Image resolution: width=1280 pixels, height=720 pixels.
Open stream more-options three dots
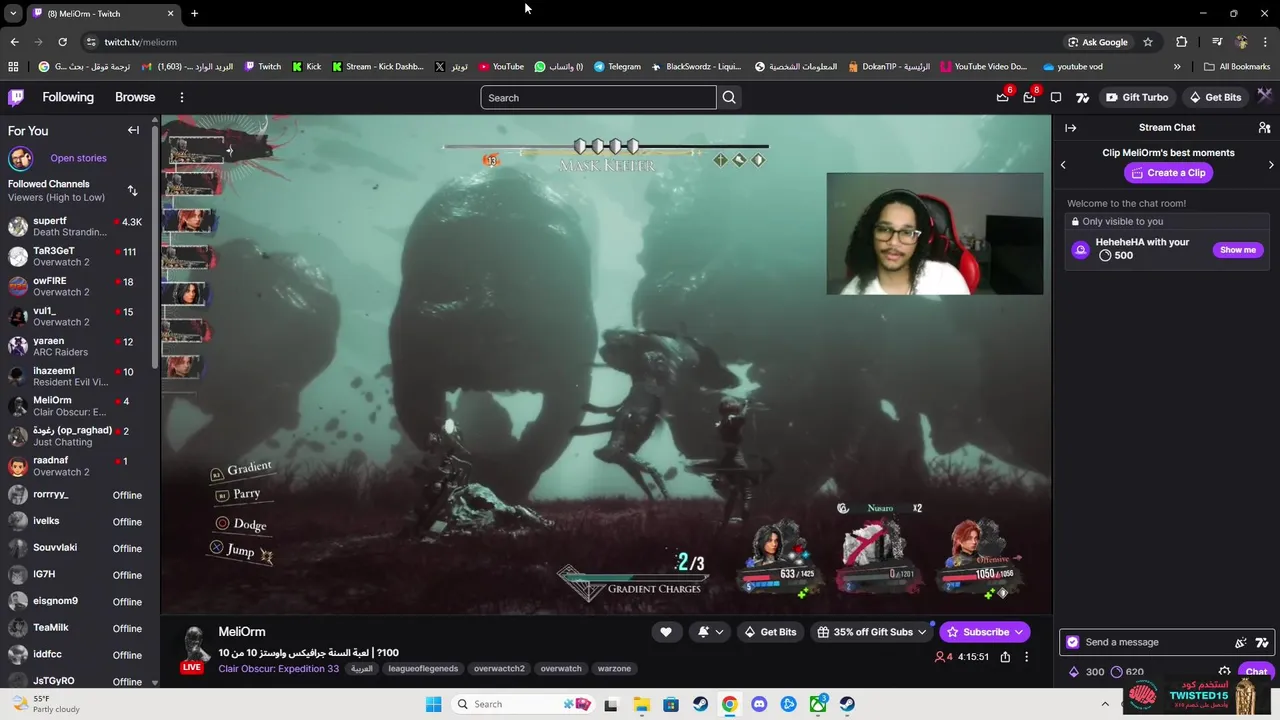point(1026,657)
